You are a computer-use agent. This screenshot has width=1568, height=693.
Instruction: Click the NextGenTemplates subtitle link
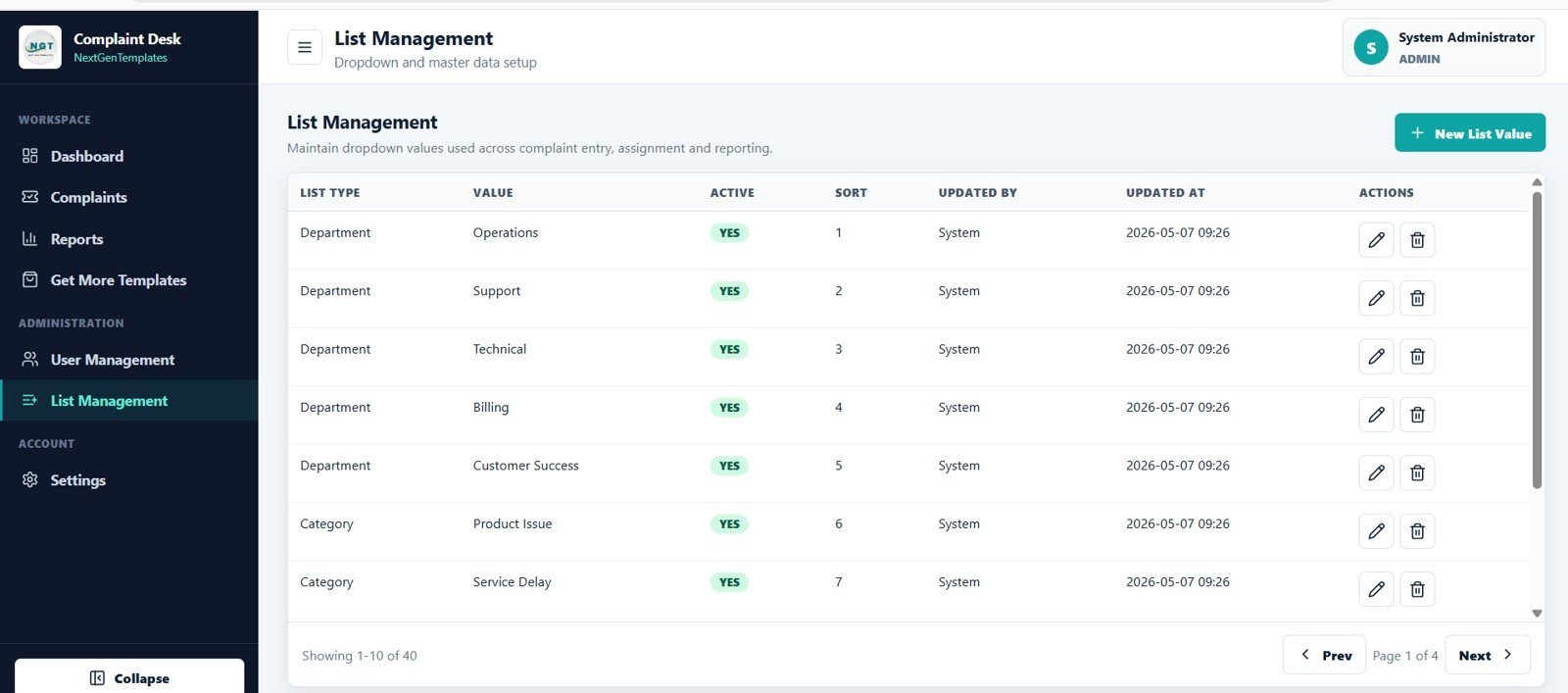click(x=121, y=58)
